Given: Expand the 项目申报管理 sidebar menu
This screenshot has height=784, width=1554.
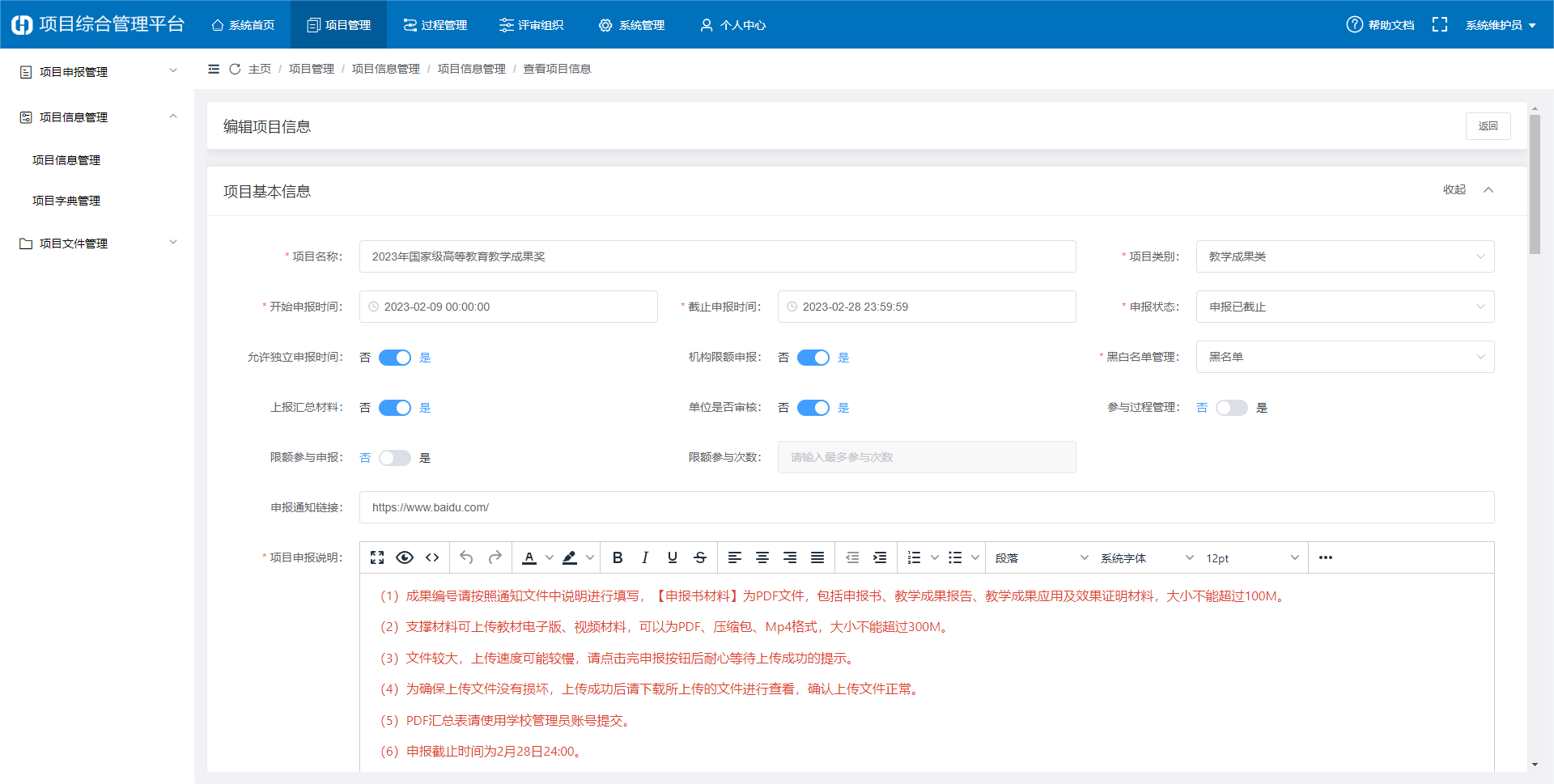Looking at the screenshot, I should click(x=97, y=72).
